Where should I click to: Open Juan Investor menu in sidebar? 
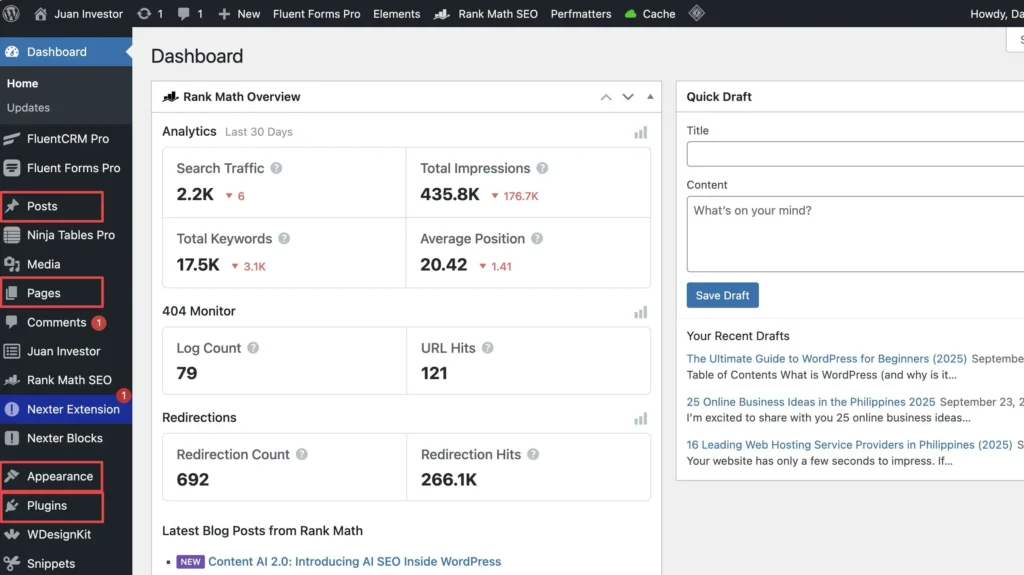click(x=65, y=351)
